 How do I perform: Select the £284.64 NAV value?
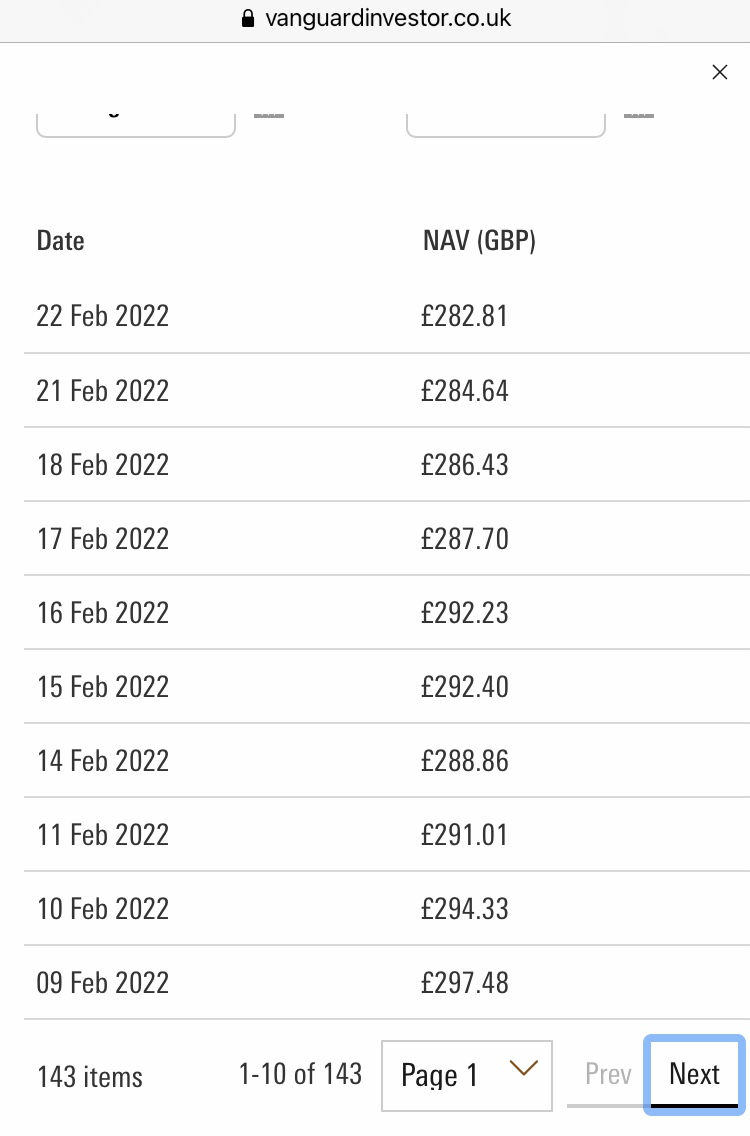[464, 390]
